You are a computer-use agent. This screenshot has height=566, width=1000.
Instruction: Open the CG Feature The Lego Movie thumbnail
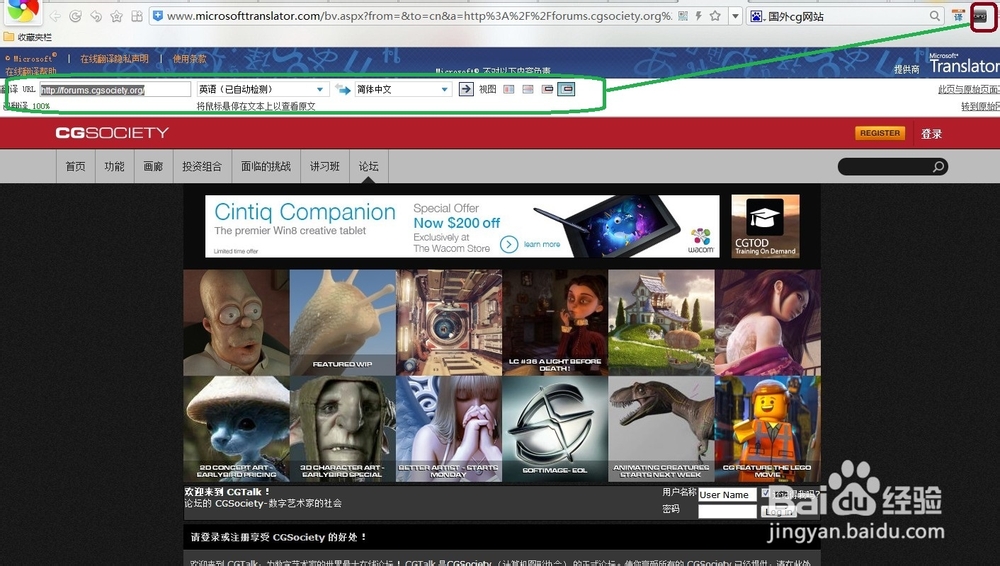(768, 429)
